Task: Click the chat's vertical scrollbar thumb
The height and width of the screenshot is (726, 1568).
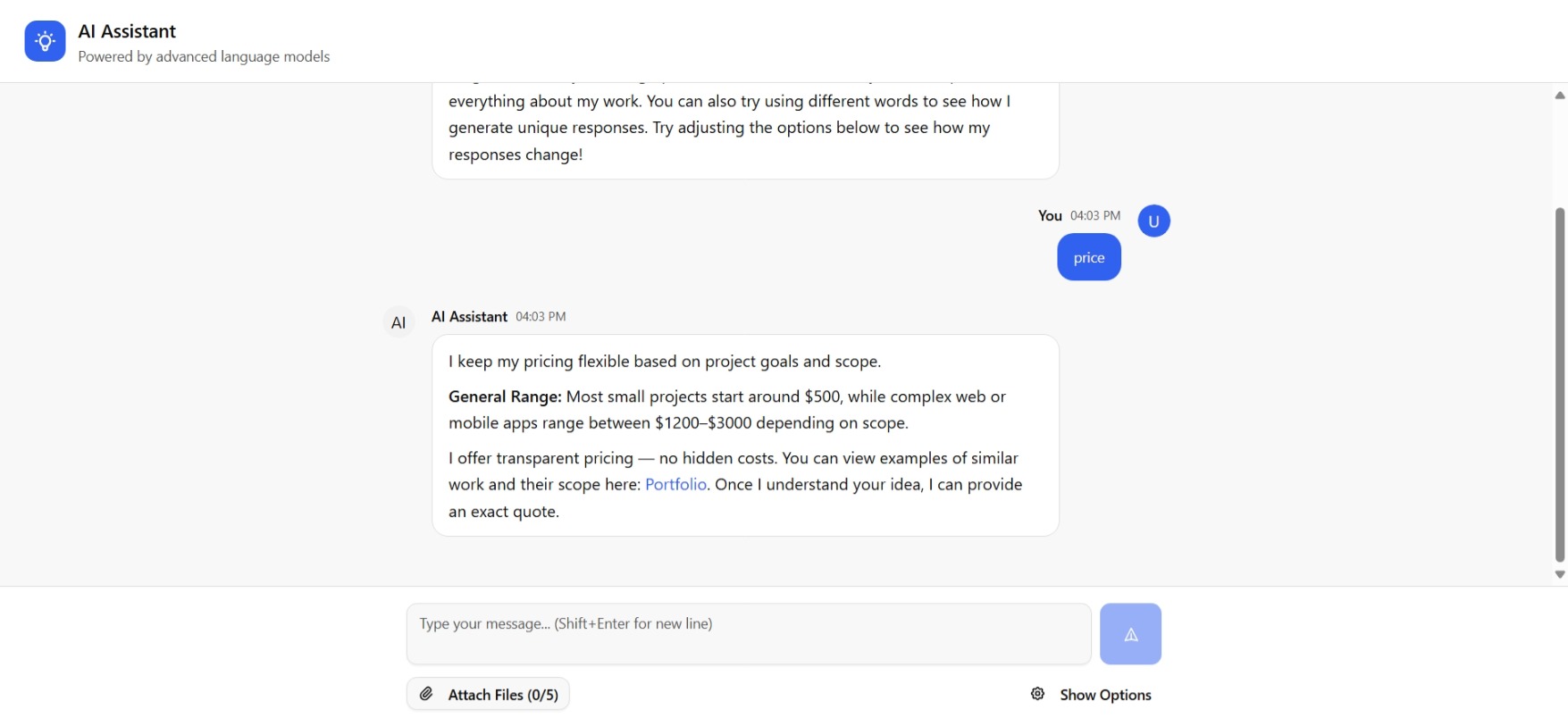Action: pos(1560,384)
